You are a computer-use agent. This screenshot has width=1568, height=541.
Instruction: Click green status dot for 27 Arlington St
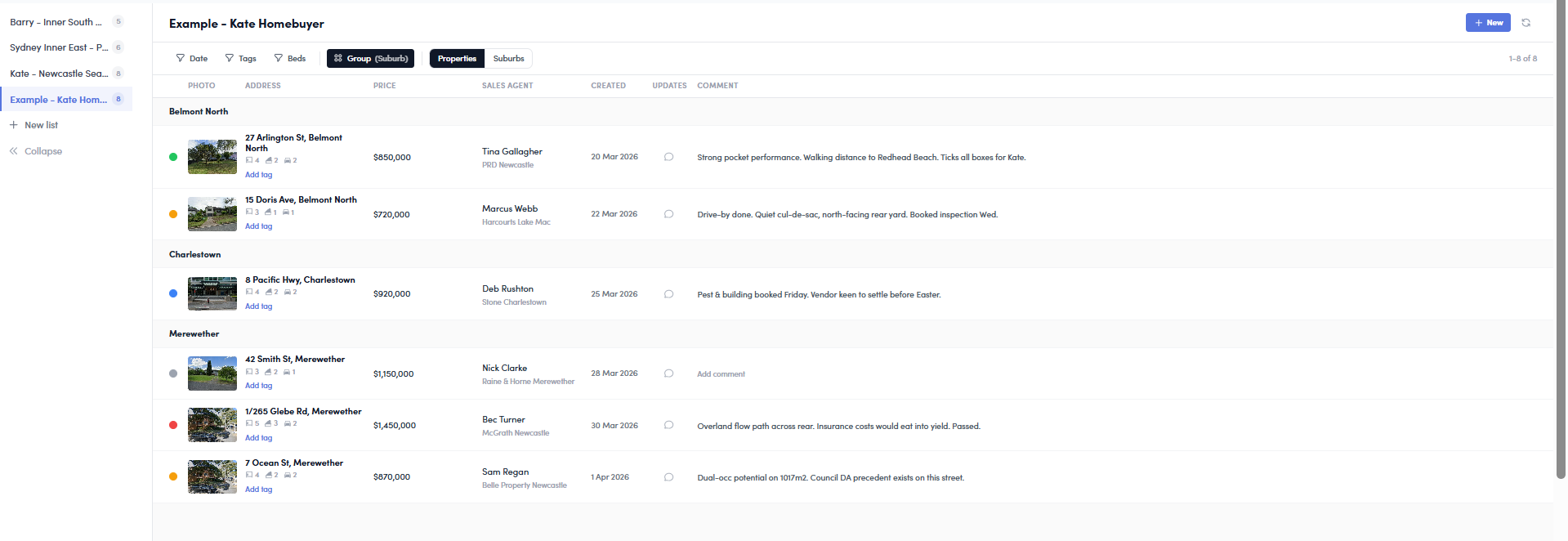[x=173, y=157]
